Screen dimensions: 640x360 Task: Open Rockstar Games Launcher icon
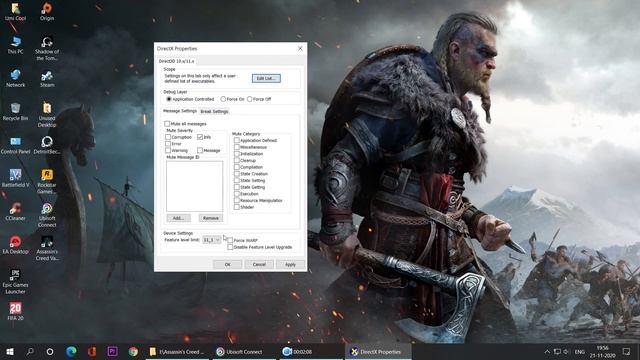coord(47,182)
